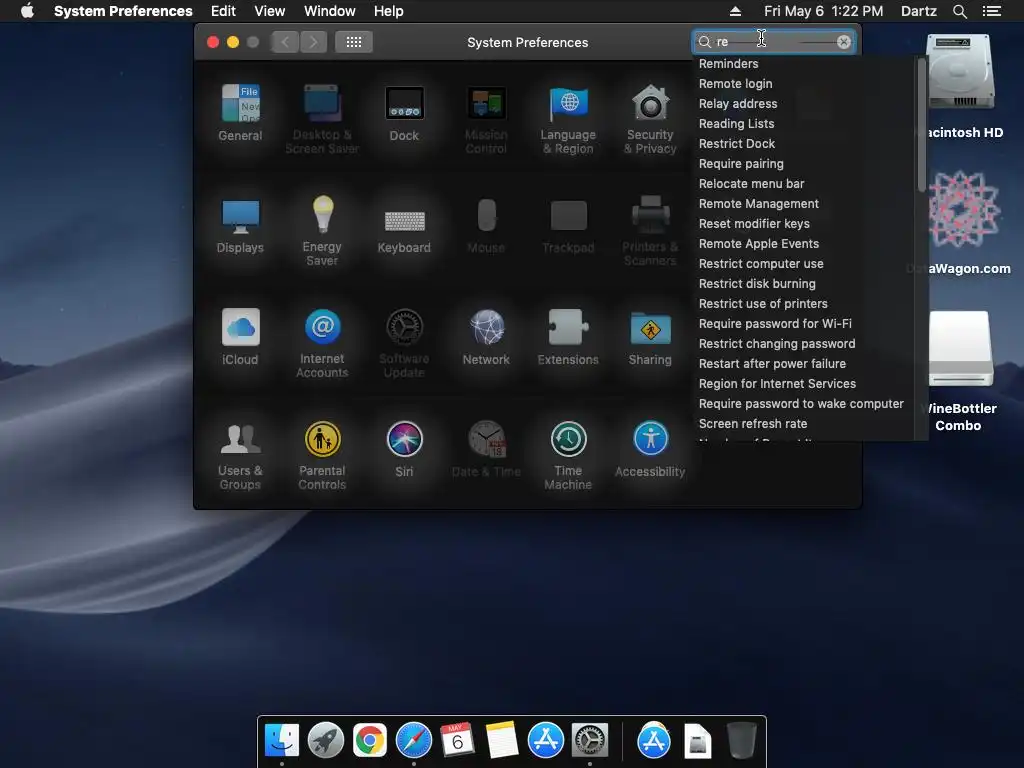Choose Relay address from results
Image resolution: width=1024 pixels, height=768 pixels.
coord(738,104)
